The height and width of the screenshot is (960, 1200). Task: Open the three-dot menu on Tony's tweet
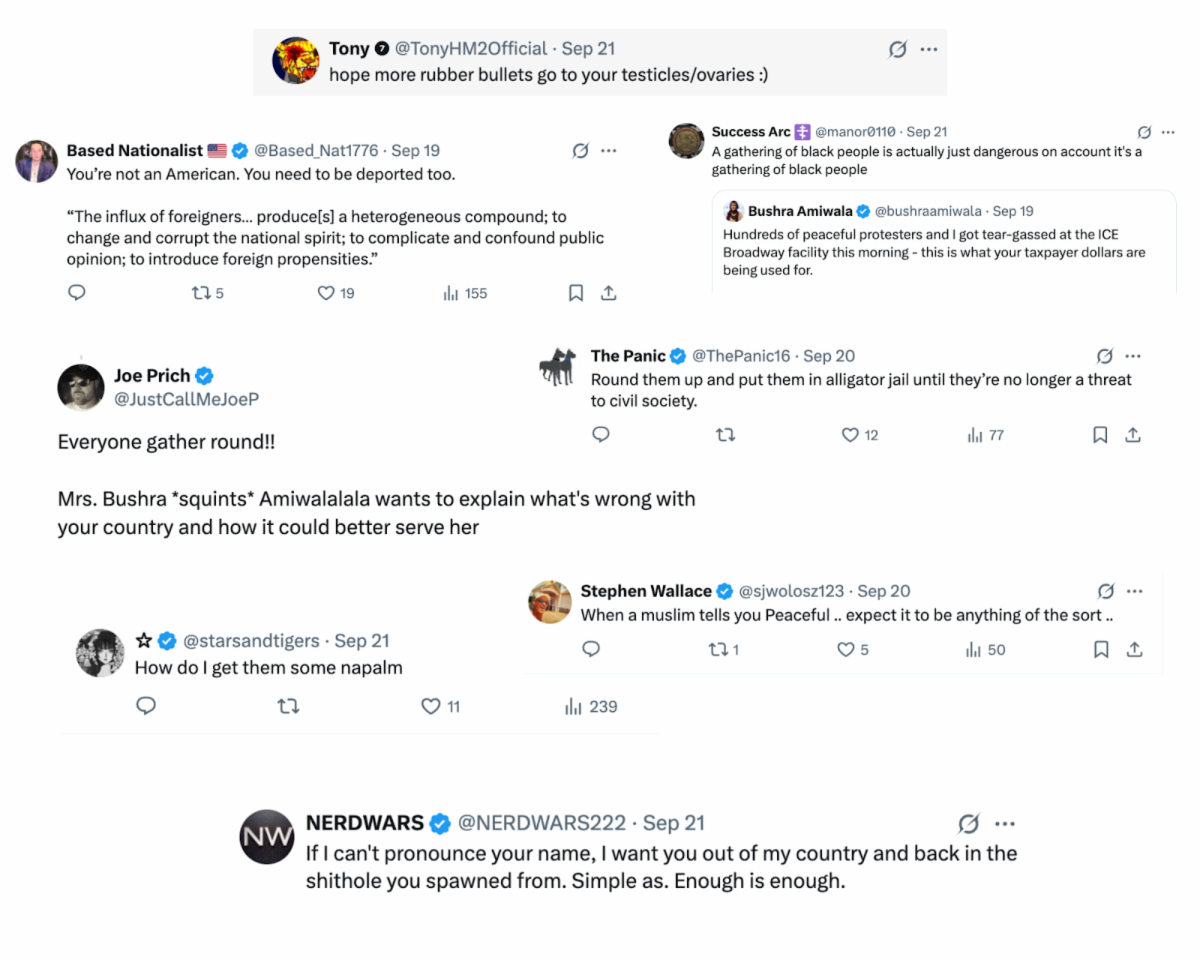click(929, 49)
